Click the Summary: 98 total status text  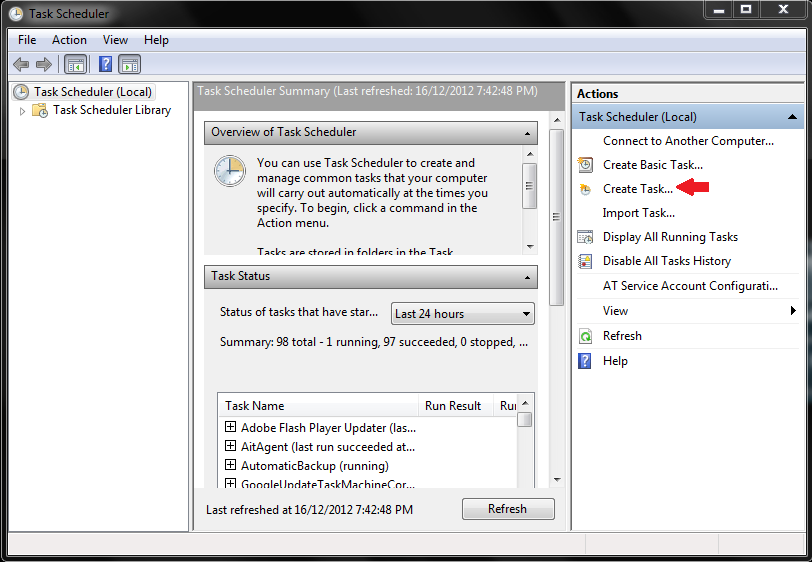pyautogui.click(x=374, y=342)
